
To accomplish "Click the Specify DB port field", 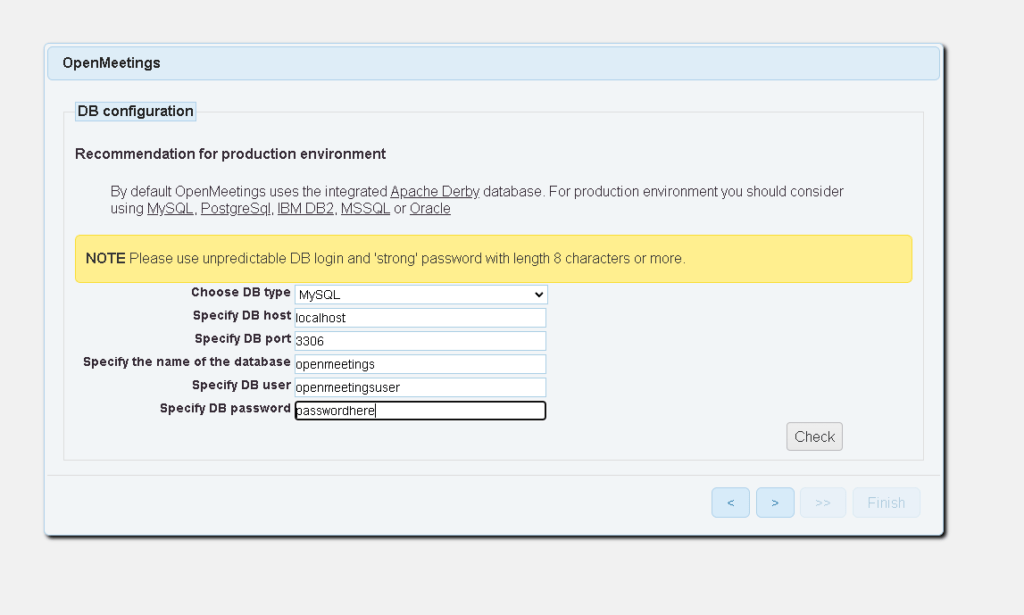I will 420,341.
